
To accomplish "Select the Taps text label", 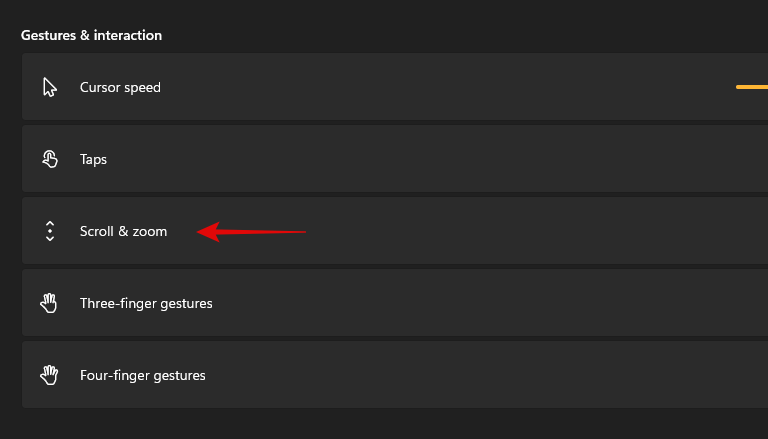I will point(93,159).
